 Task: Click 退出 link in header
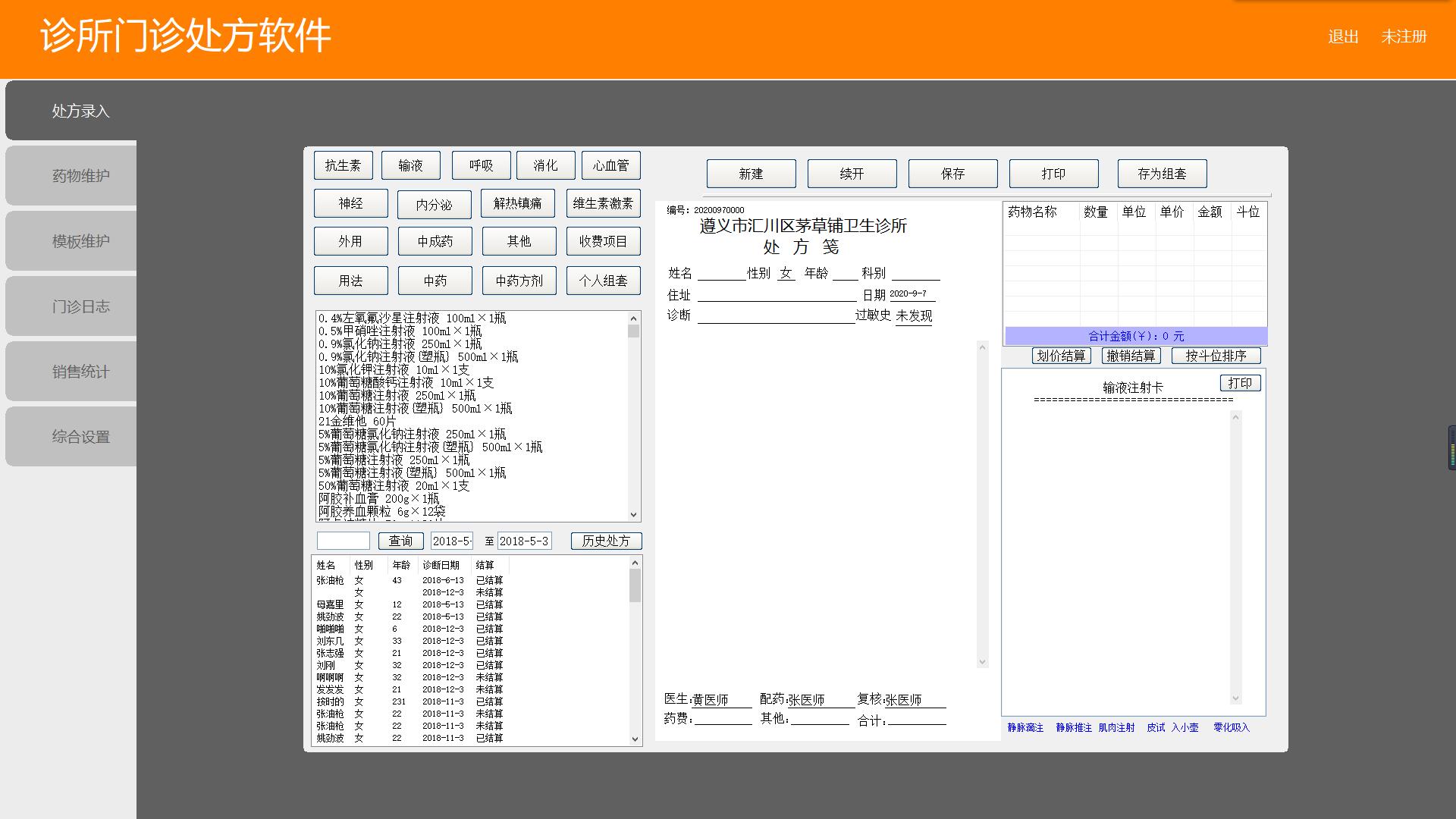click(x=1342, y=36)
